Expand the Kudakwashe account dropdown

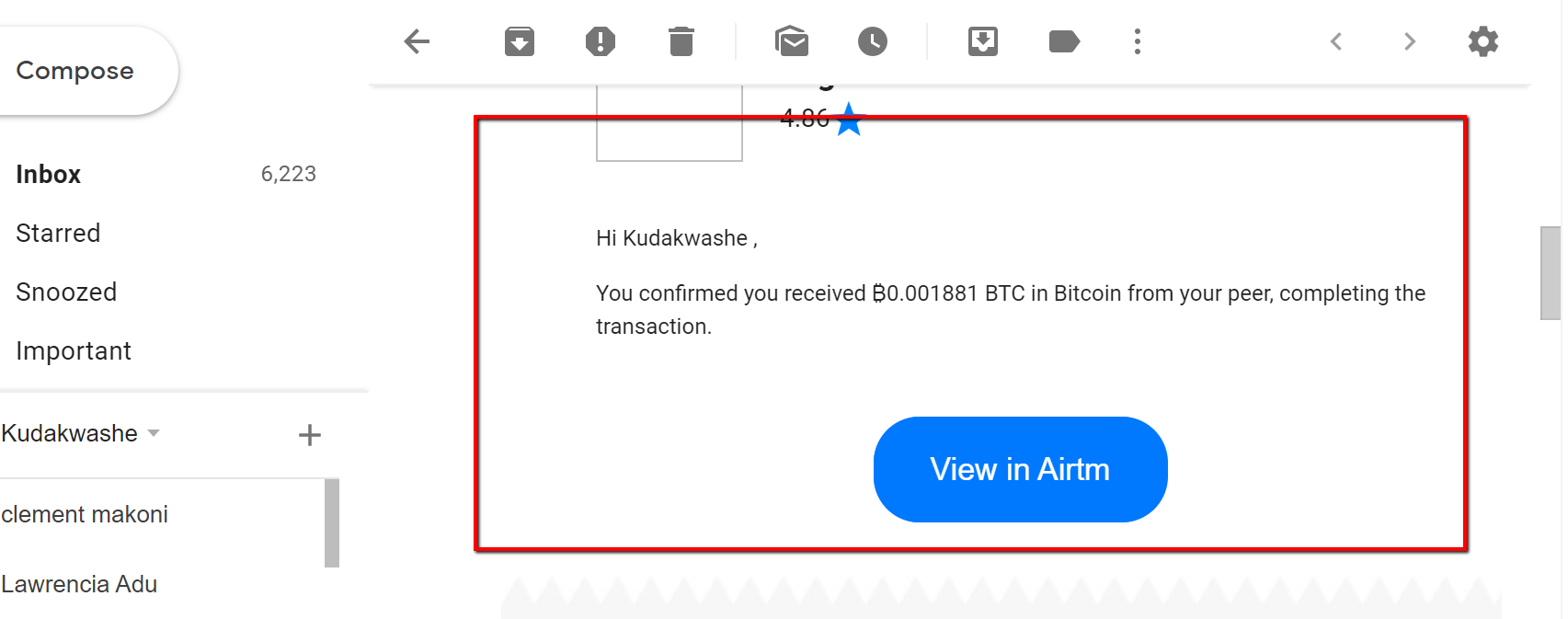coord(154,433)
